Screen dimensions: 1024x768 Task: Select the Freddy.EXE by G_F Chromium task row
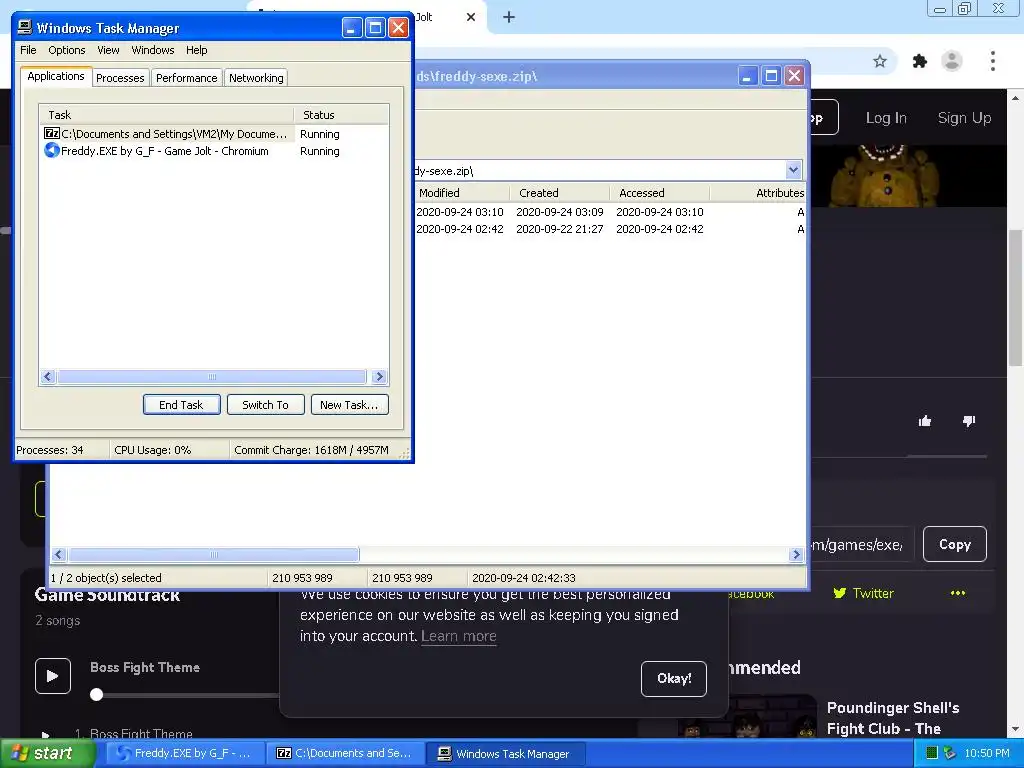pos(214,151)
